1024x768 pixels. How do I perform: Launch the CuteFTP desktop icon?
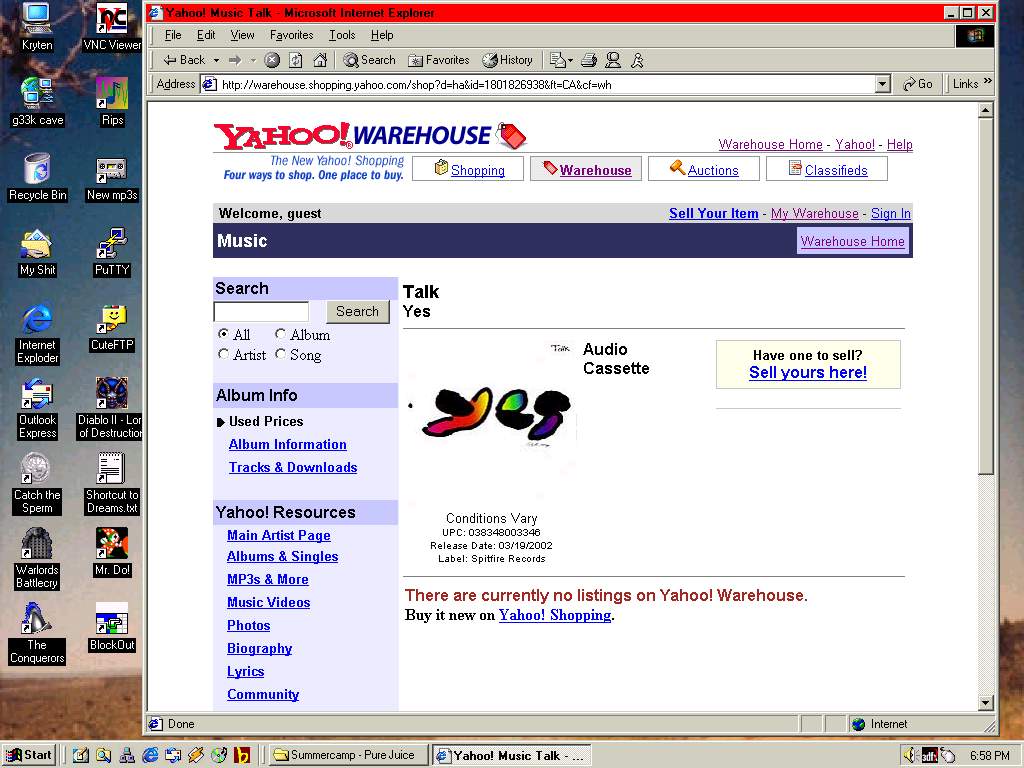(112, 327)
